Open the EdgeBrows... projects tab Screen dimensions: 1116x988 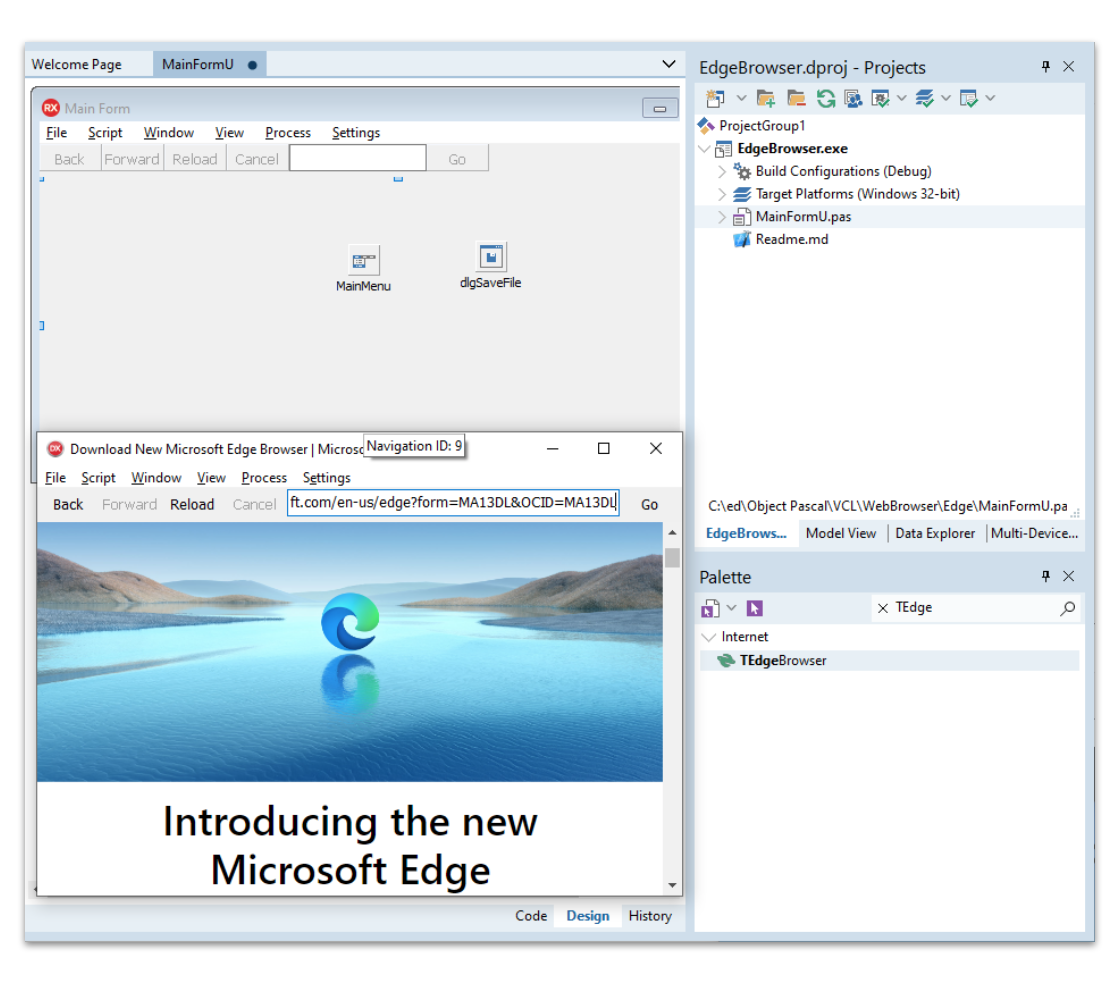tap(746, 534)
